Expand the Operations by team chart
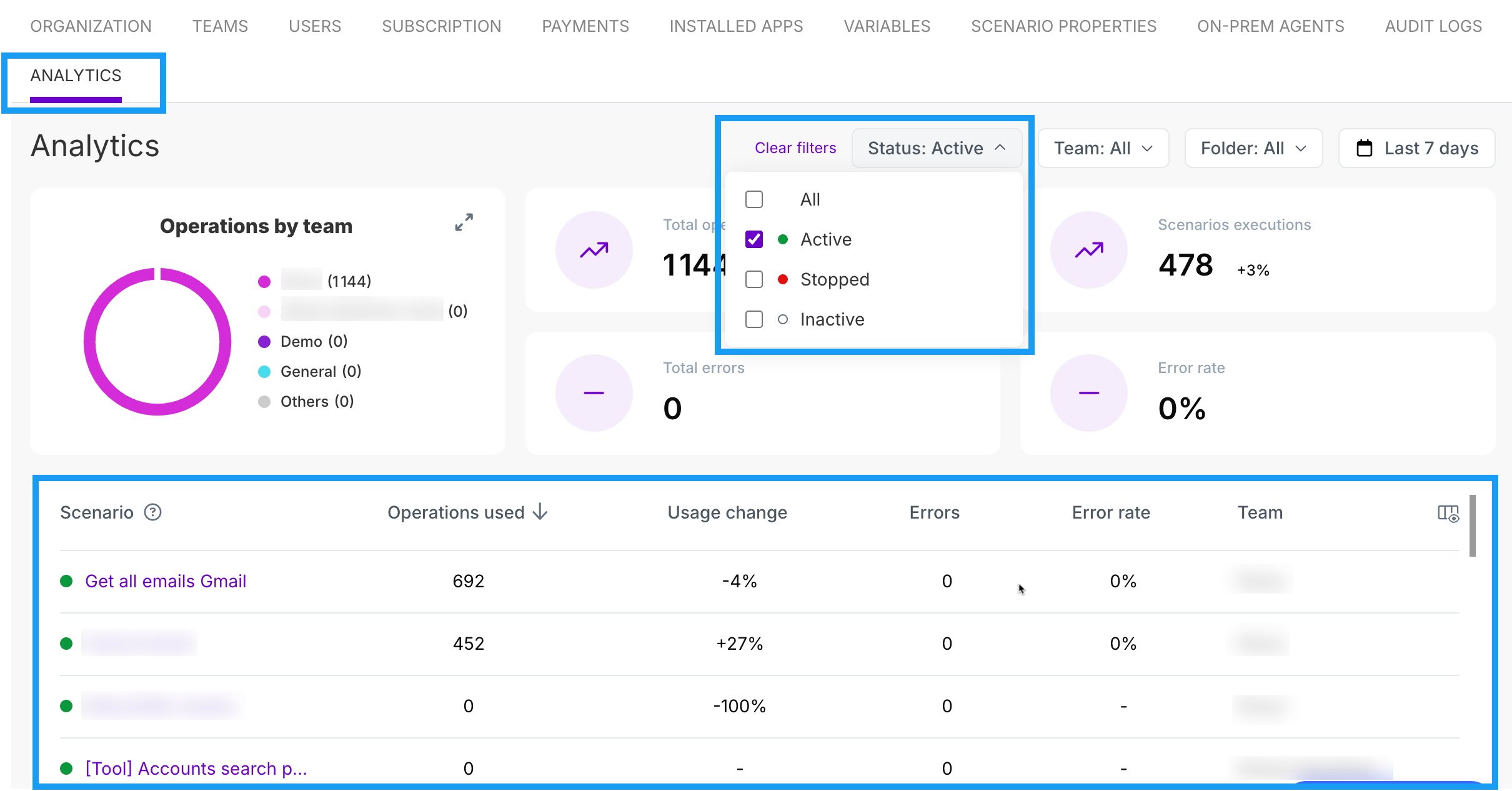The image size is (1512, 791). coord(464,222)
